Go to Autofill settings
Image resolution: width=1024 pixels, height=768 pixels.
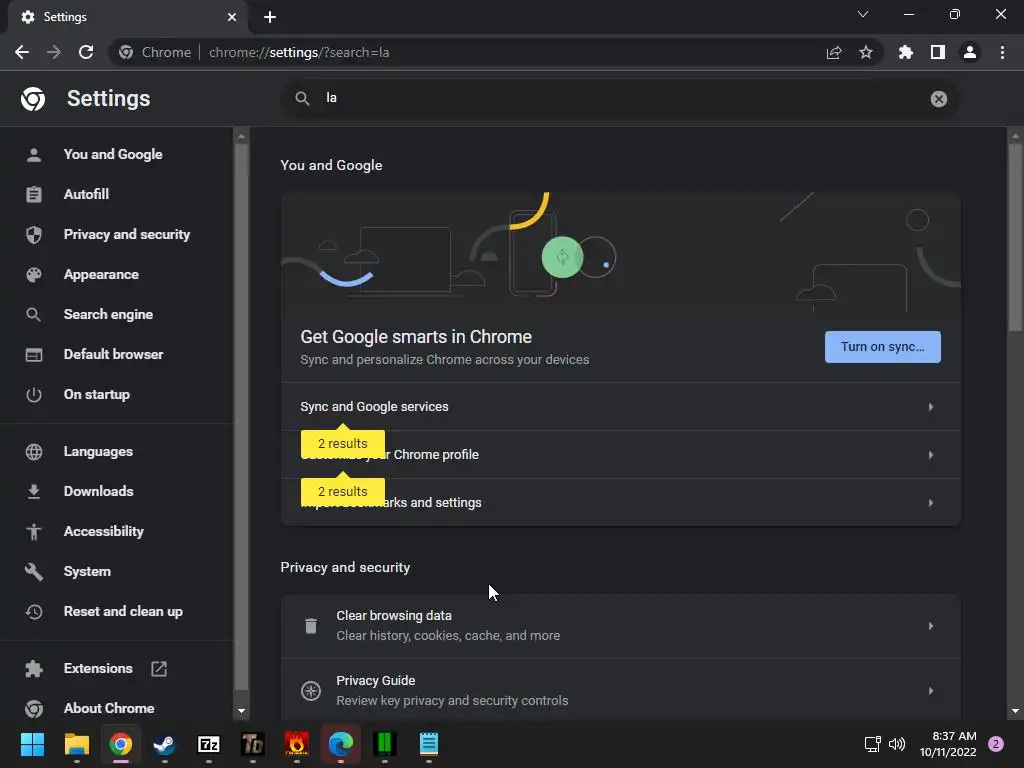[x=86, y=194]
